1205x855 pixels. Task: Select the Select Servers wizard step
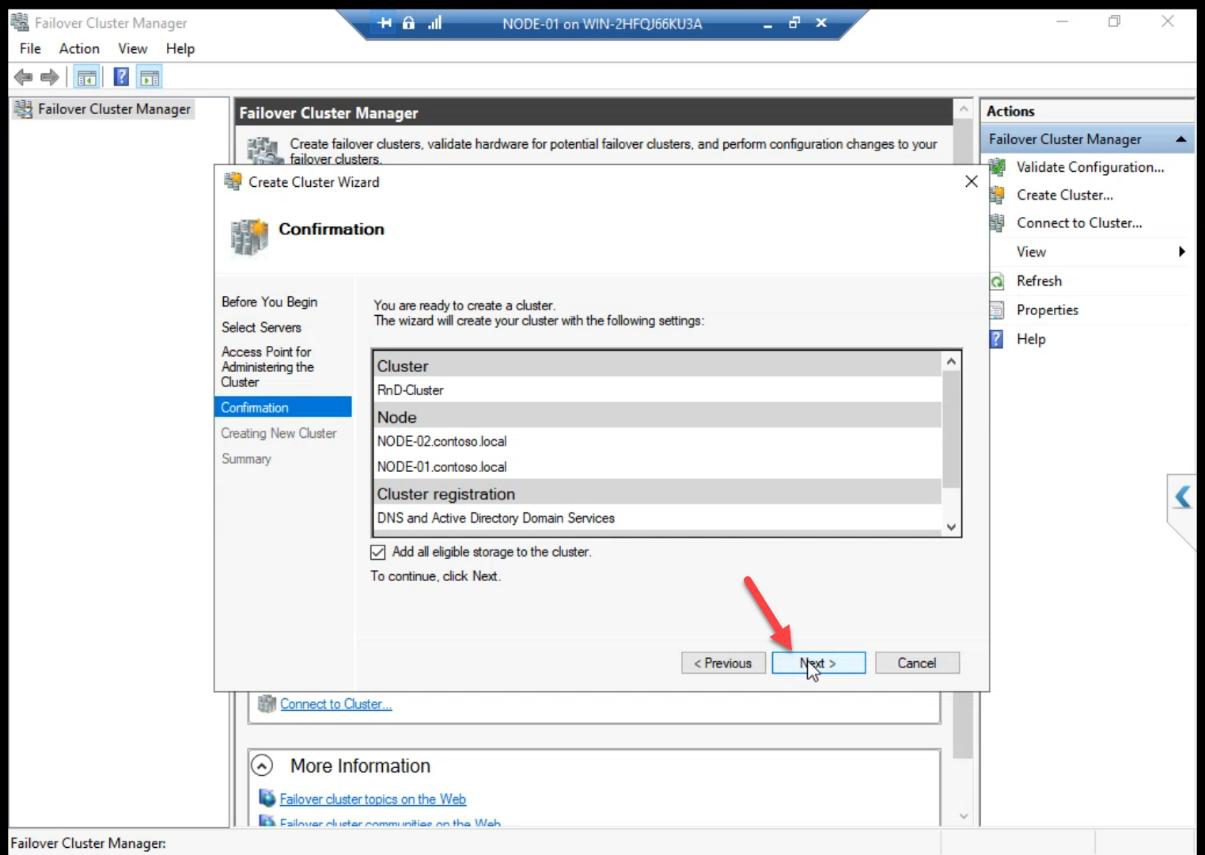(x=261, y=327)
